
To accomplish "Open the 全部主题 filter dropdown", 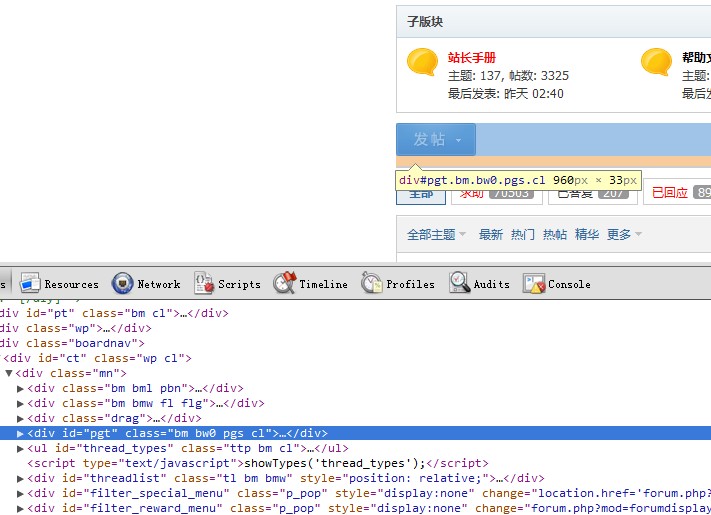I will point(436,234).
